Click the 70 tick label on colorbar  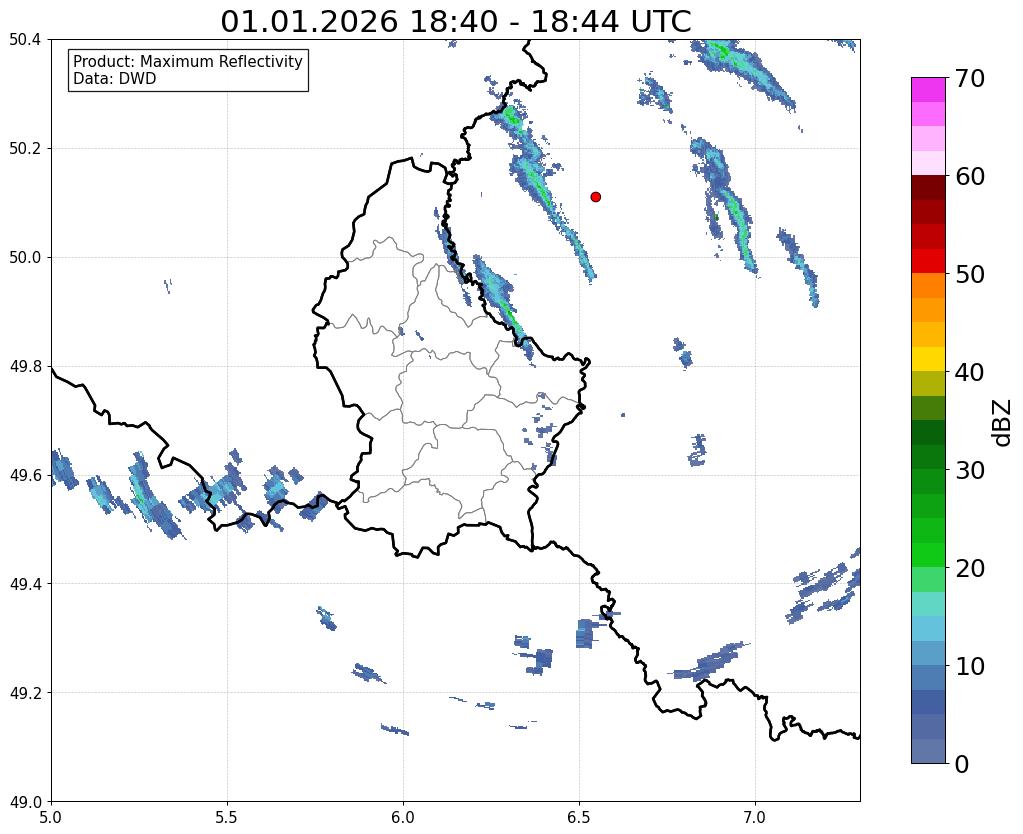coord(969,78)
